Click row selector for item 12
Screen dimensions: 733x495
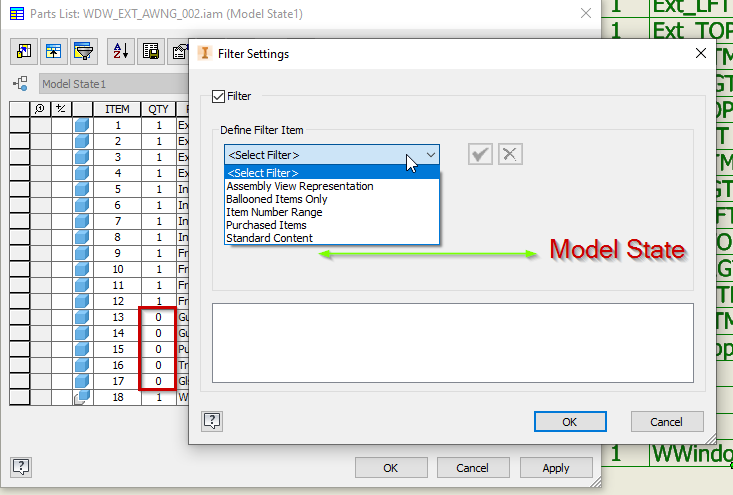(x=20, y=301)
